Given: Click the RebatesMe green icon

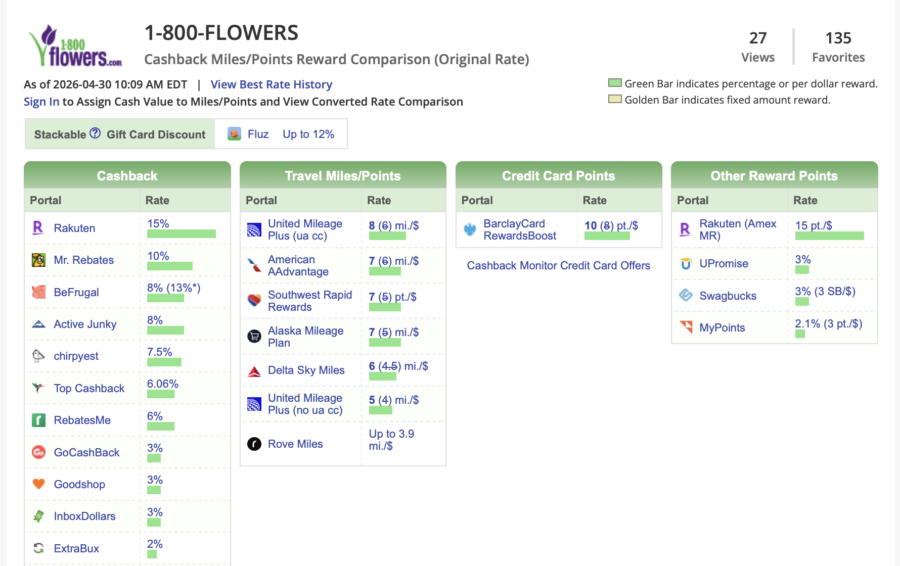Looking at the screenshot, I should click(x=38, y=420).
